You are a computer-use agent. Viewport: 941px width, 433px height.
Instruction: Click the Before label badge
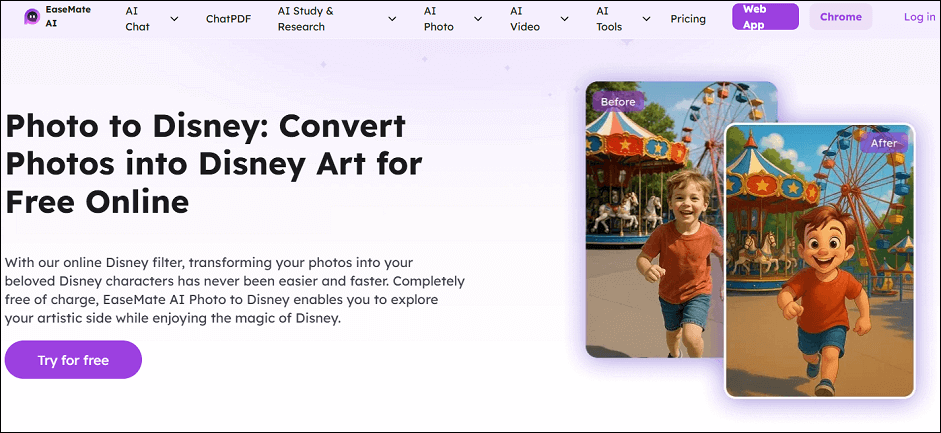point(618,101)
